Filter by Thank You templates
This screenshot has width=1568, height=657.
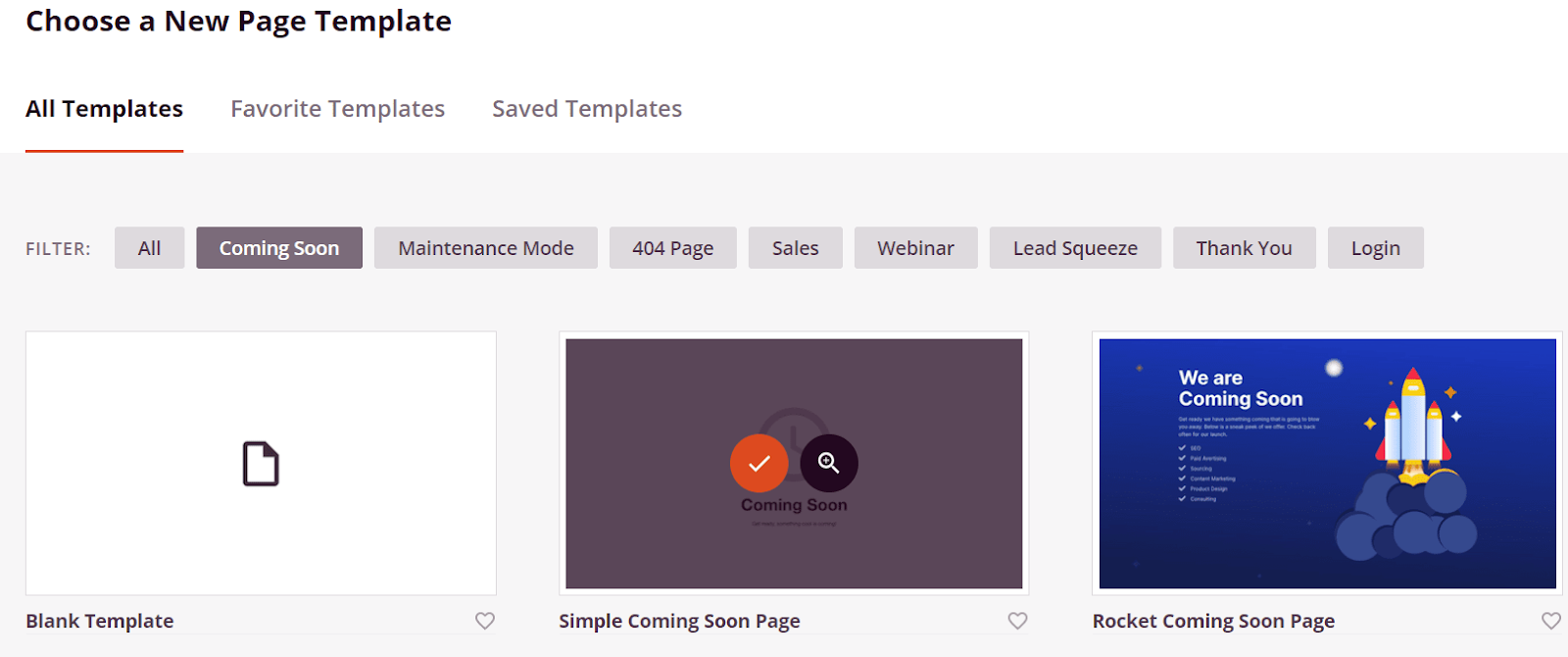(1244, 248)
